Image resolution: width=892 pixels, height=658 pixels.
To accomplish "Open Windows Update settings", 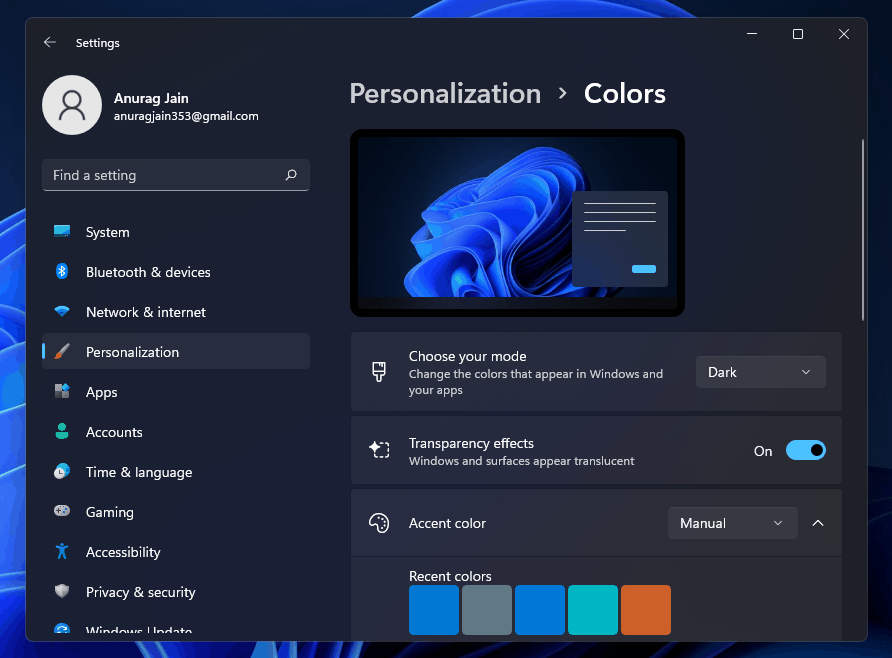I will point(176,628).
